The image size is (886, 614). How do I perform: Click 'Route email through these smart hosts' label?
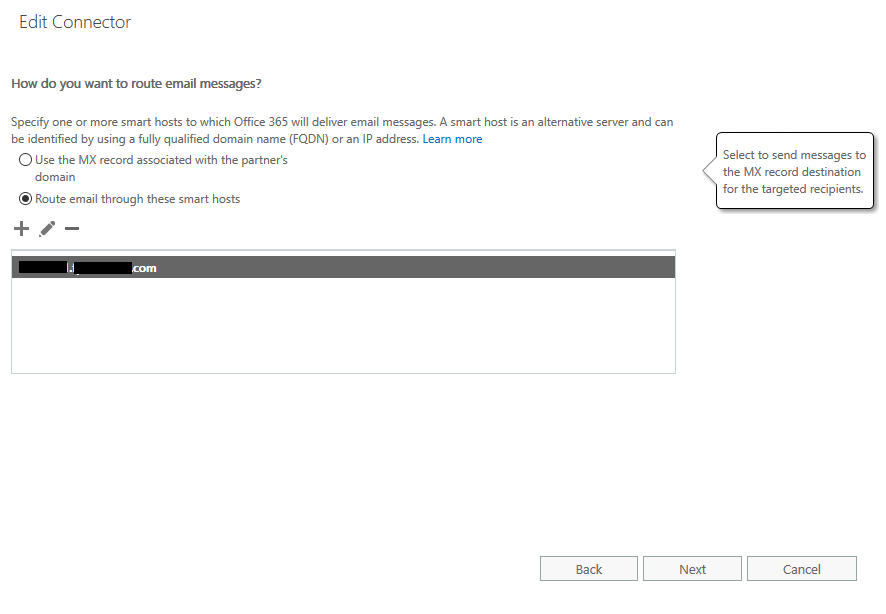point(137,199)
